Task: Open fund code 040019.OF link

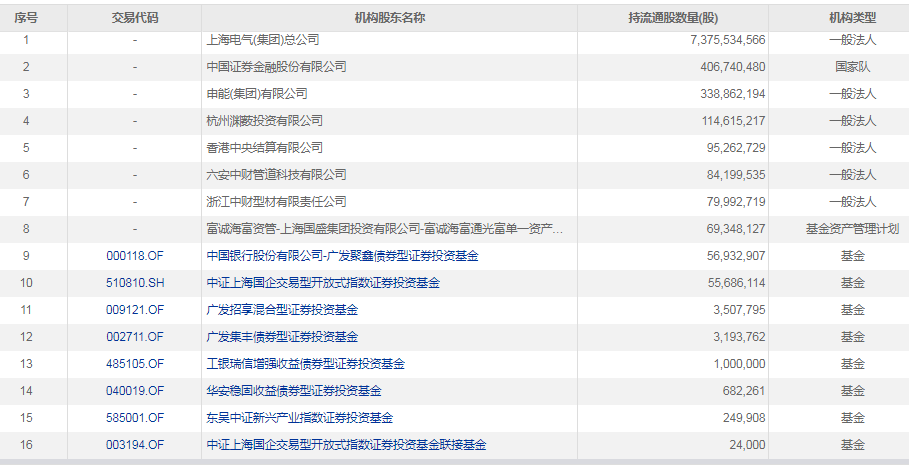Action: 135,391
